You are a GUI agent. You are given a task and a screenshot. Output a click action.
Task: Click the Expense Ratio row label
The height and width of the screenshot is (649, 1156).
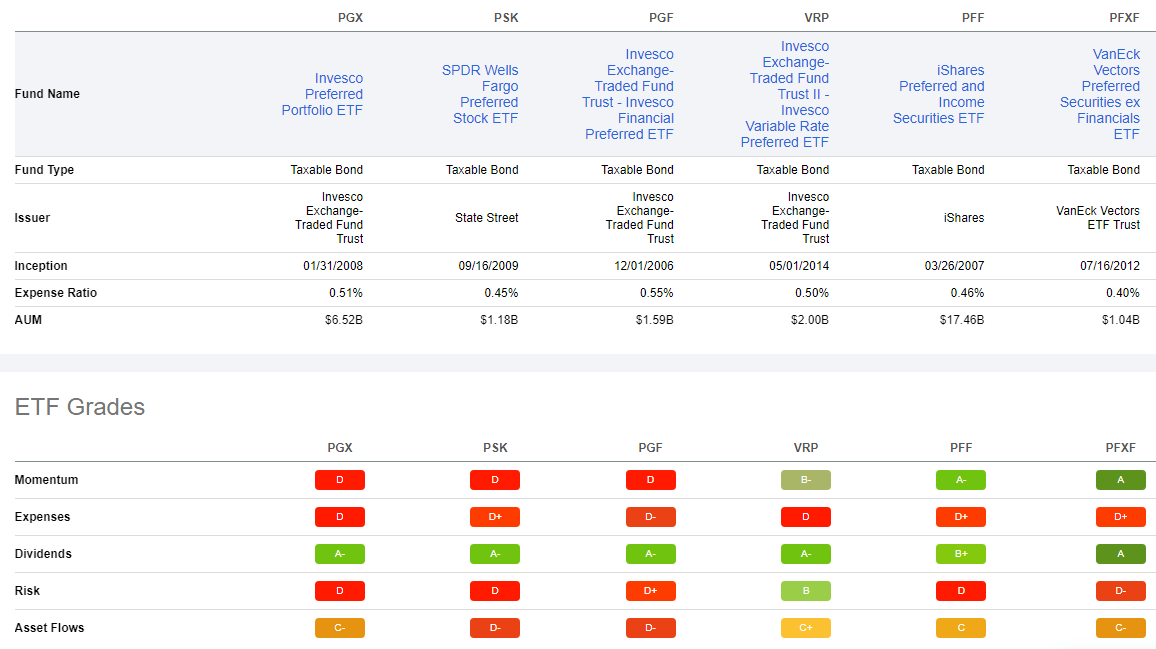click(x=56, y=294)
